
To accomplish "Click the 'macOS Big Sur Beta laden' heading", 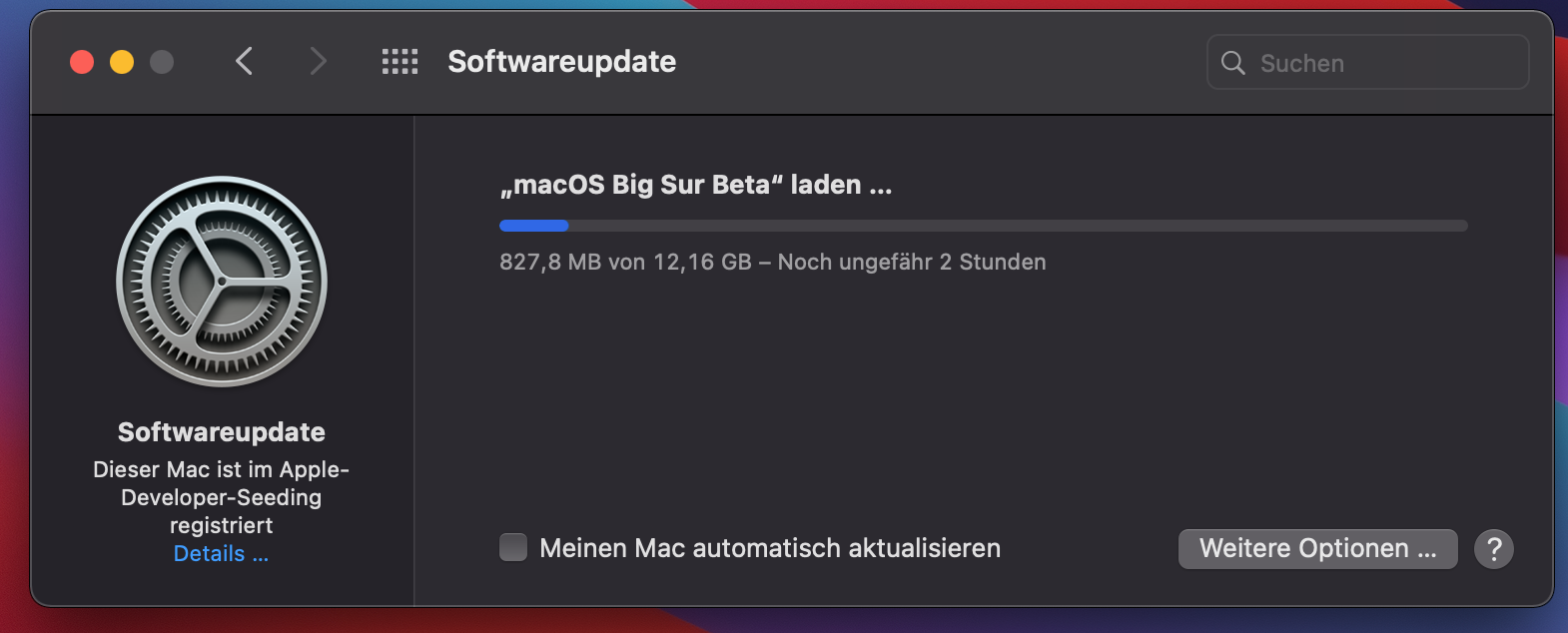I will pyautogui.click(x=695, y=185).
